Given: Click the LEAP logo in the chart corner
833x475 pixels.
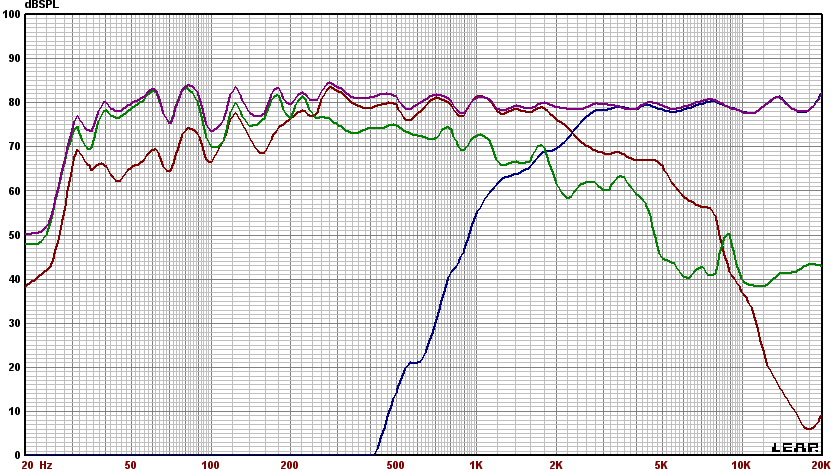Looking at the screenshot, I should [795, 448].
